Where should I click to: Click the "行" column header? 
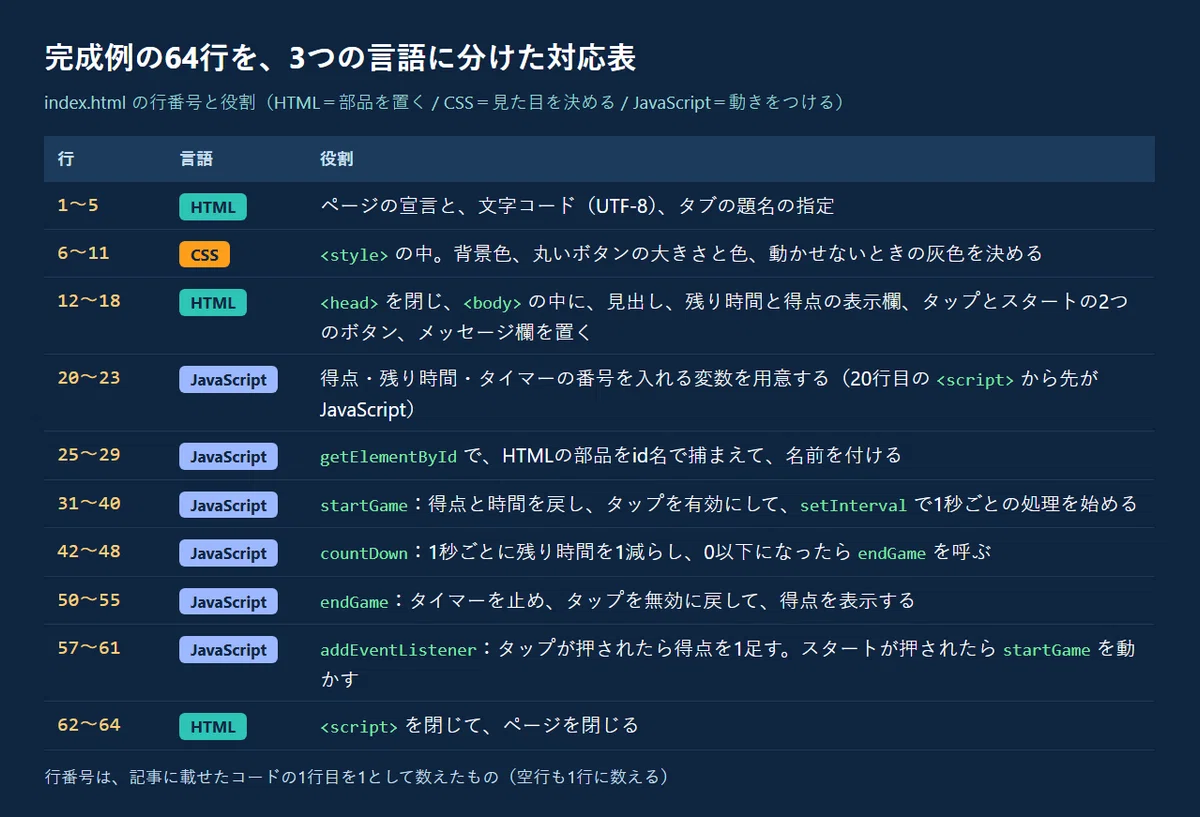click(66, 159)
